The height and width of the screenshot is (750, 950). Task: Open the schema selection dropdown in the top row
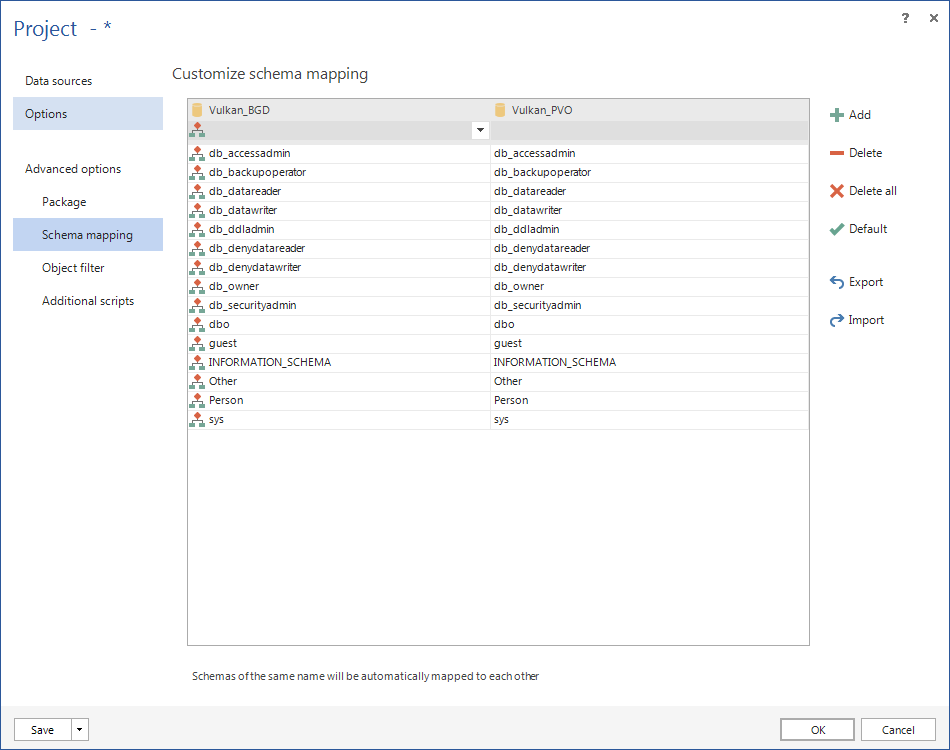click(480, 130)
